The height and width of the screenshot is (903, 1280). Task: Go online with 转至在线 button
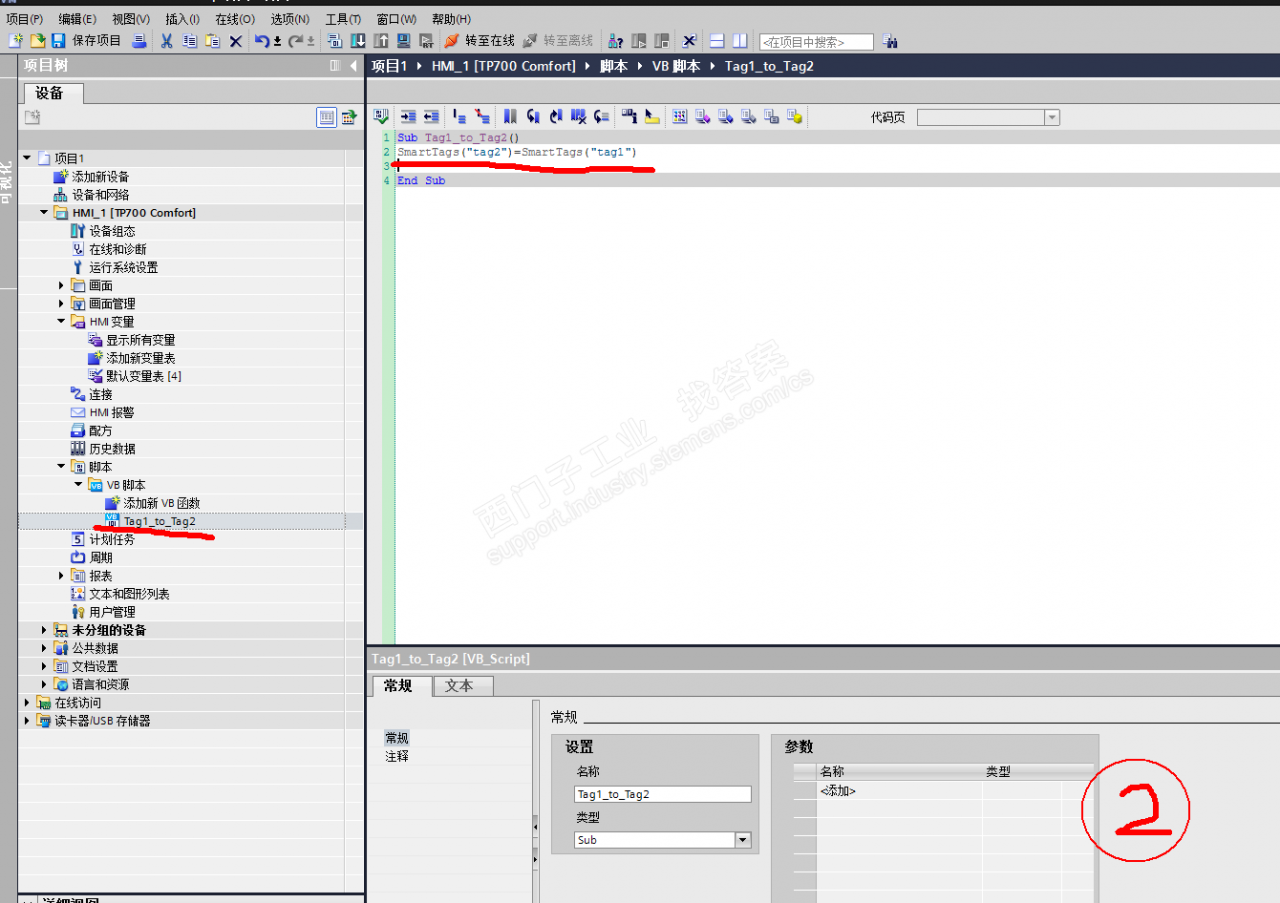pos(479,41)
